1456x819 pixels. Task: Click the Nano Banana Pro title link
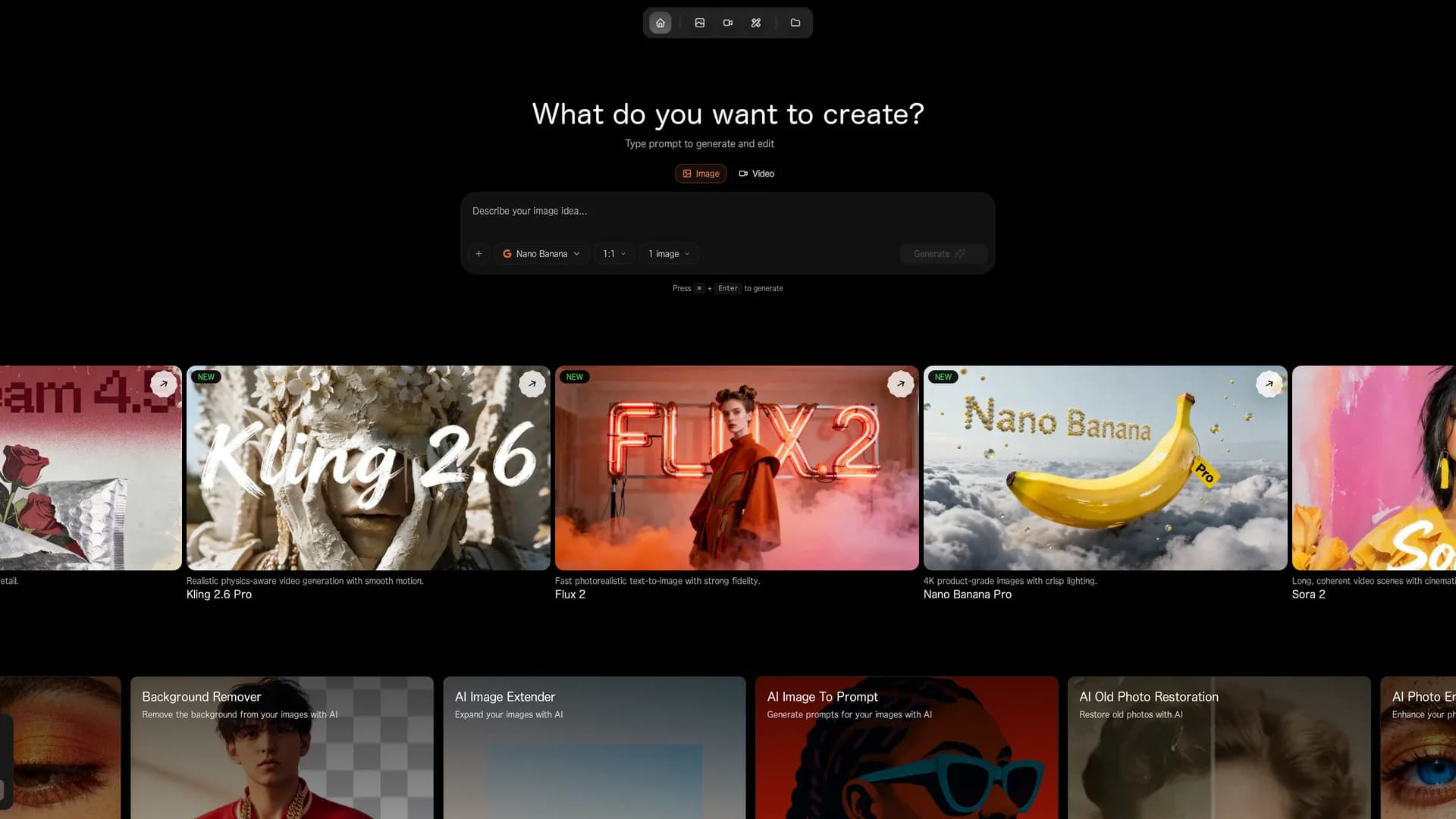[x=968, y=595]
